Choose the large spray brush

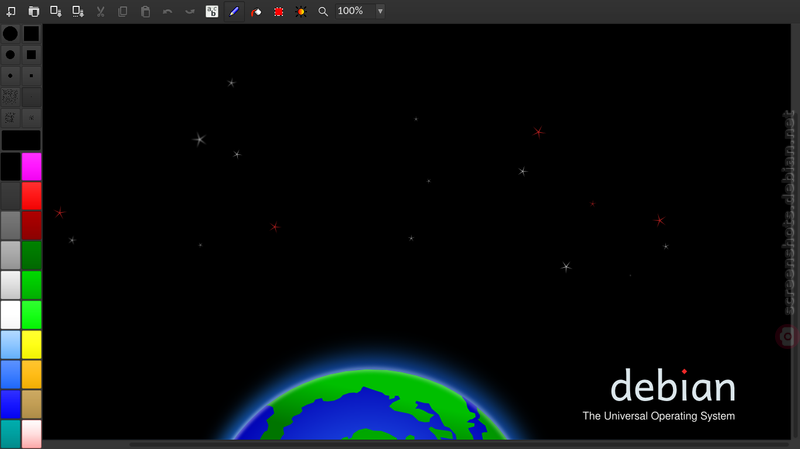pos(10,96)
